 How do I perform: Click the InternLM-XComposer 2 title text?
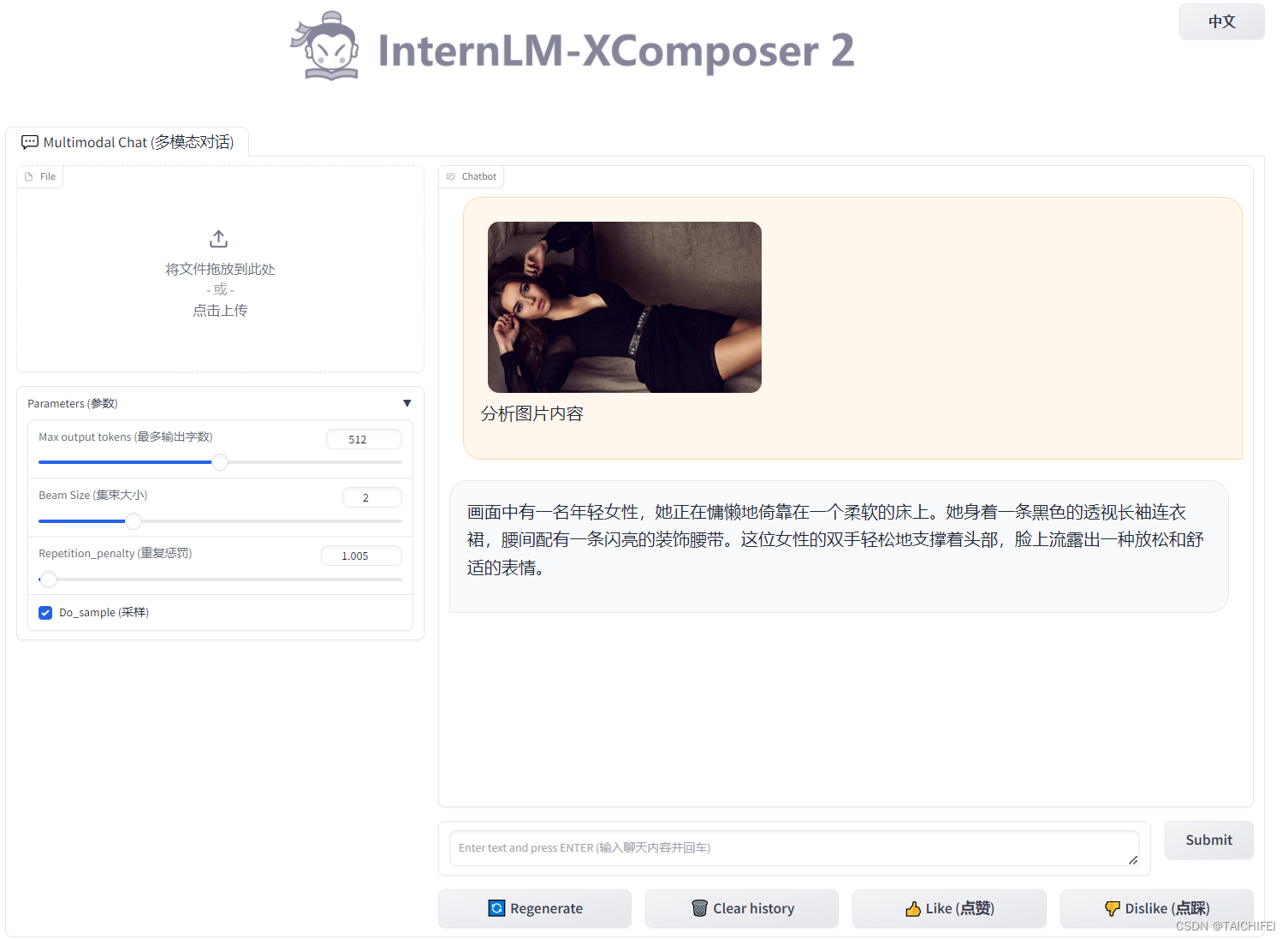(x=615, y=51)
